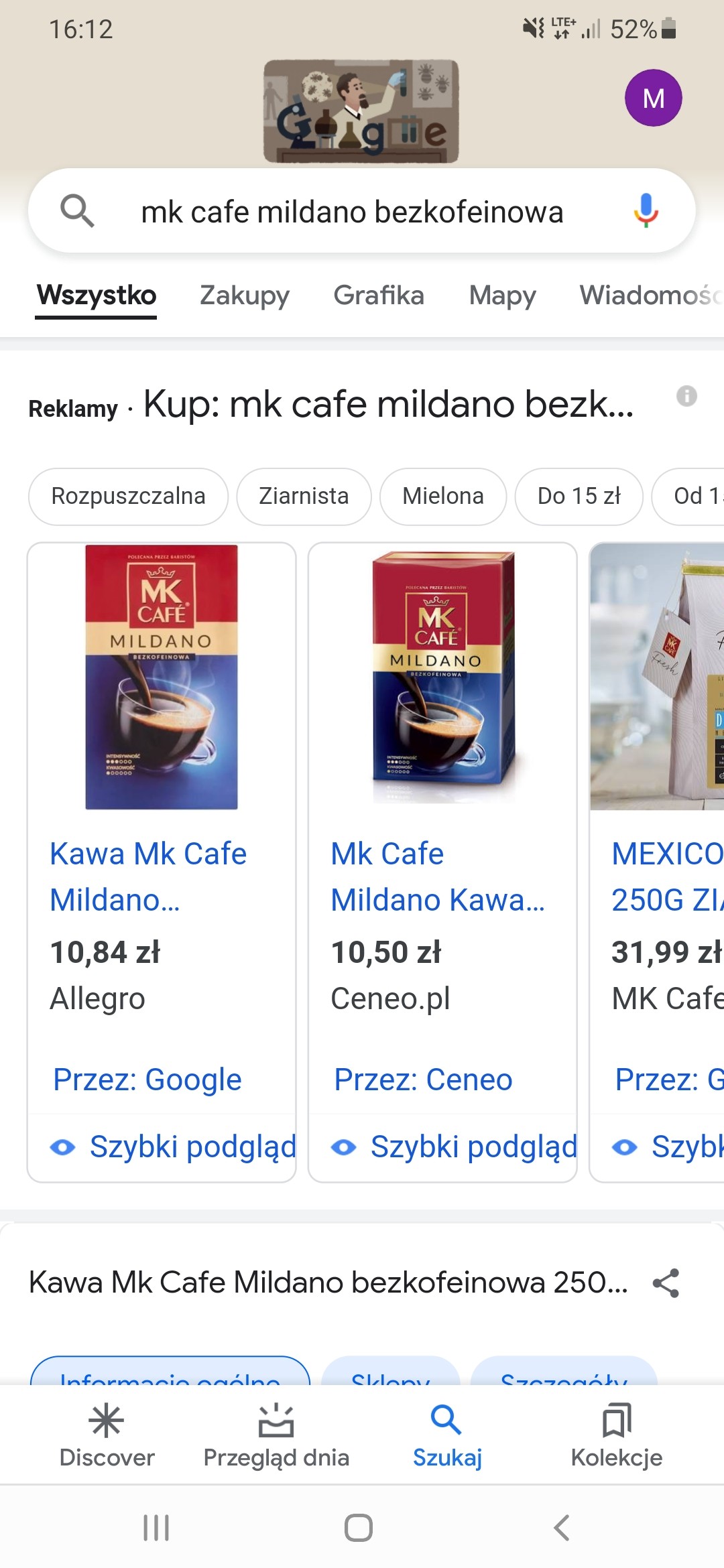Share the Kawa Mk Cafe Mildano product
Image resolution: width=724 pixels, height=1568 pixels.
point(666,1283)
